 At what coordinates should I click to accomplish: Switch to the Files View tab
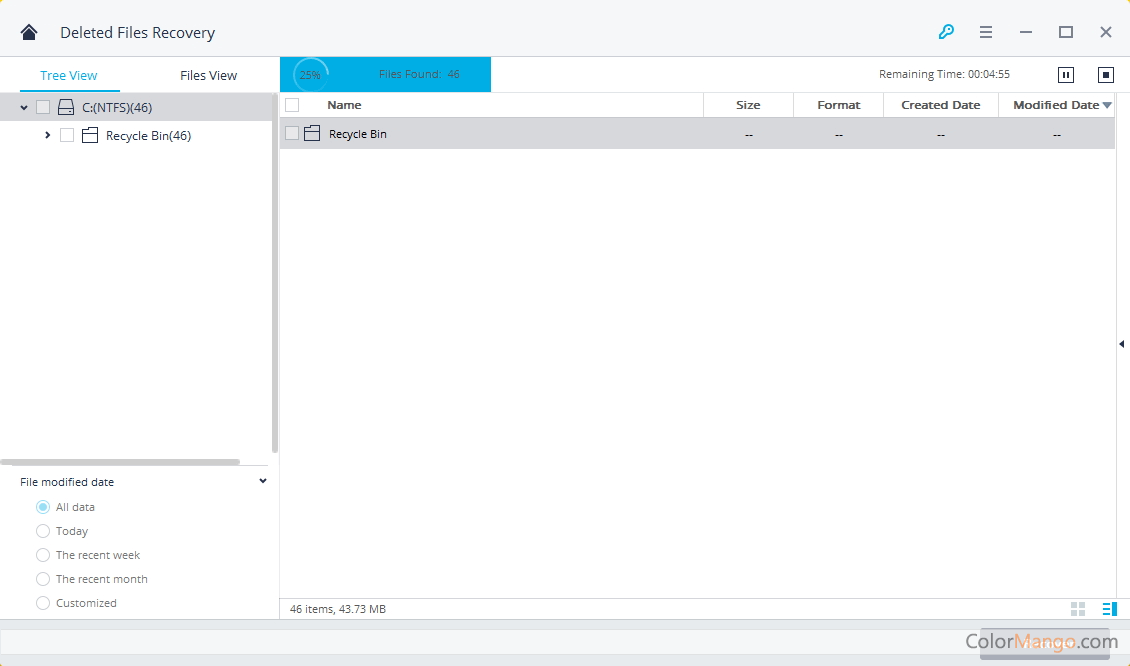[208, 75]
